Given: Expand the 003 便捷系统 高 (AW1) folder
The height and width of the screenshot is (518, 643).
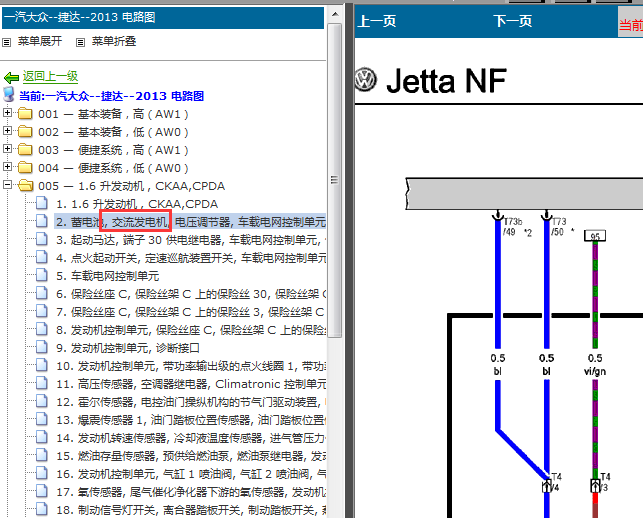Looking at the screenshot, I should 7,148.
